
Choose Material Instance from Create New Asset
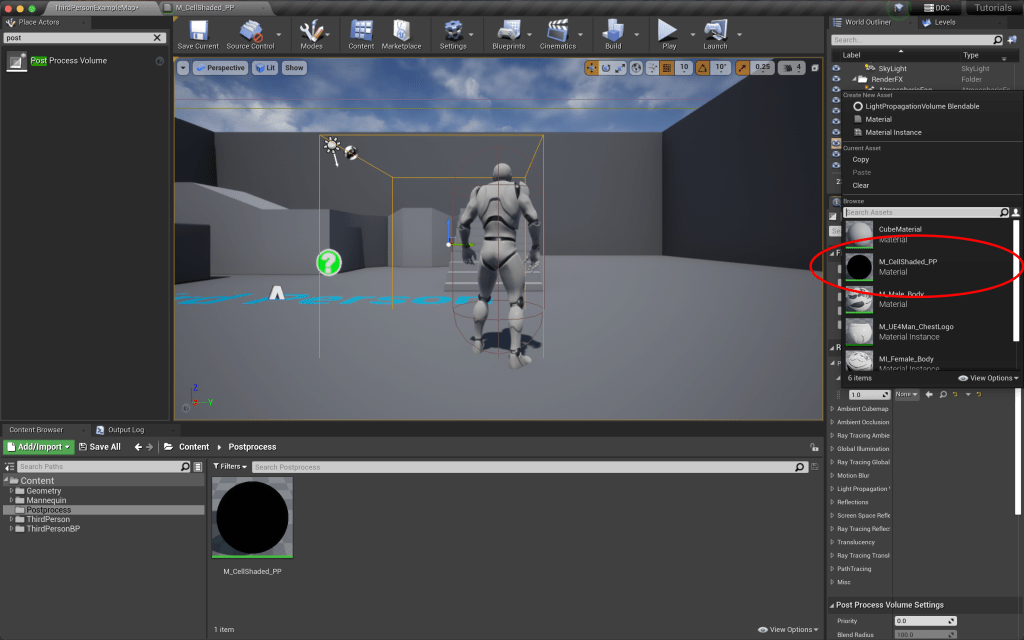[x=893, y=132]
